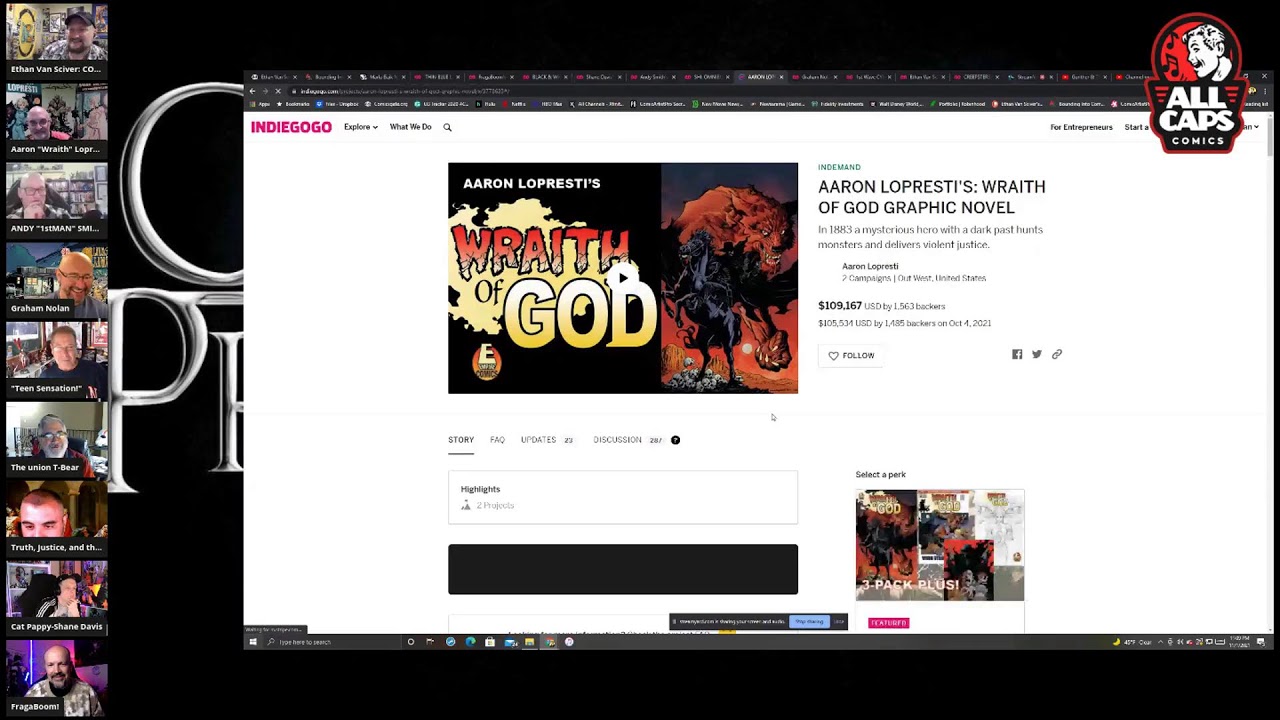Copy campaign link using chain icon
Image resolution: width=1280 pixels, height=720 pixels.
coord(1057,354)
